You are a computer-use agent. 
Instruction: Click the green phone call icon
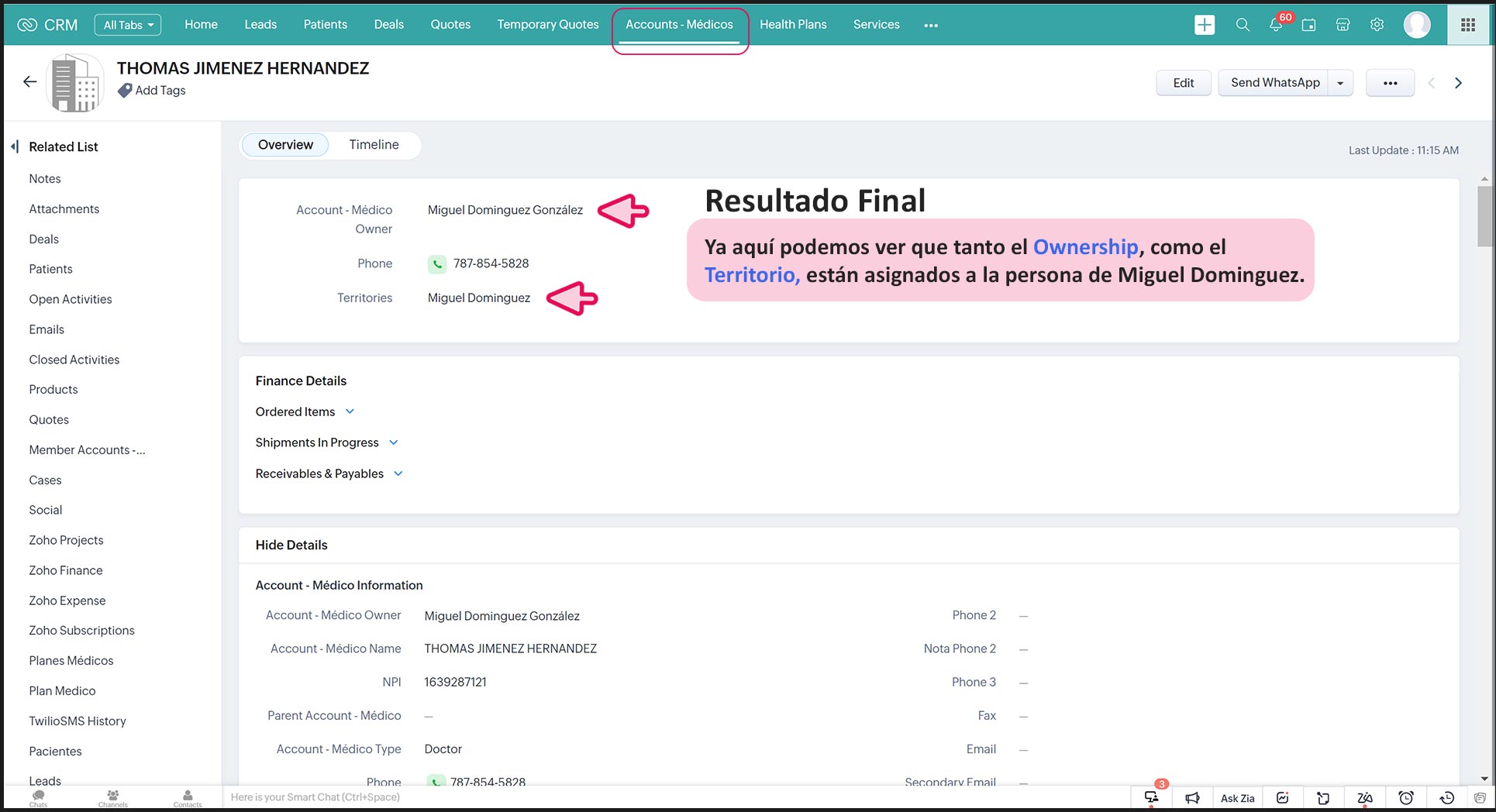[x=437, y=264]
